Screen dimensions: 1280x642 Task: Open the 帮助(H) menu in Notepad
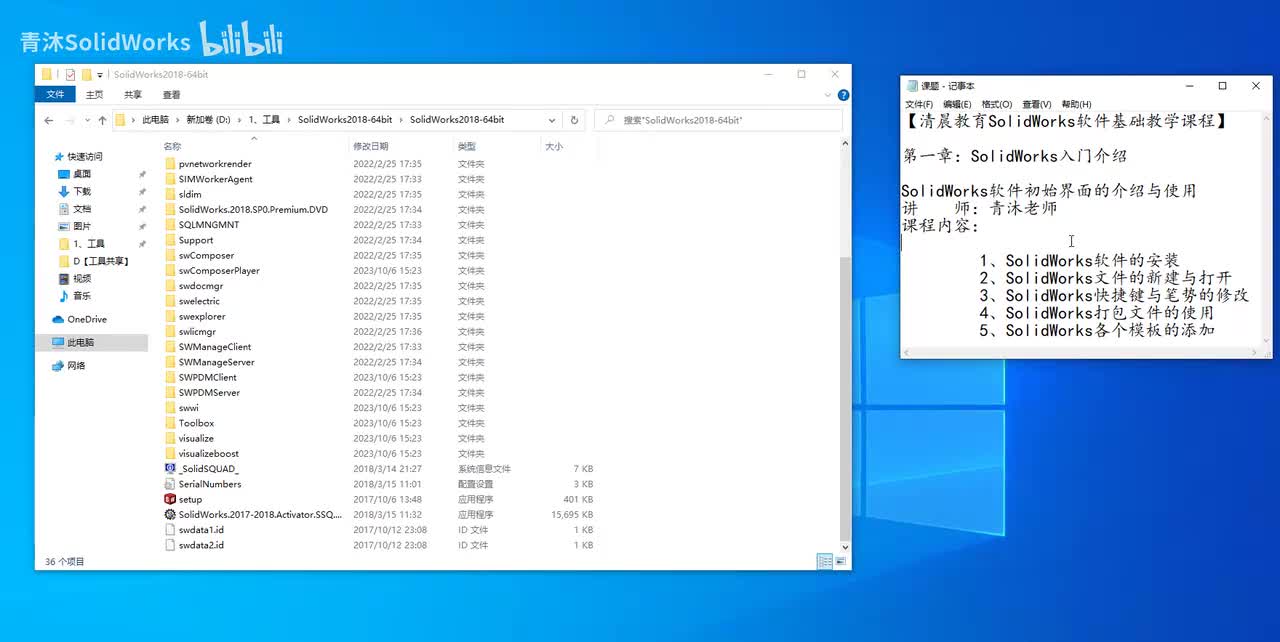click(x=1076, y=104)
